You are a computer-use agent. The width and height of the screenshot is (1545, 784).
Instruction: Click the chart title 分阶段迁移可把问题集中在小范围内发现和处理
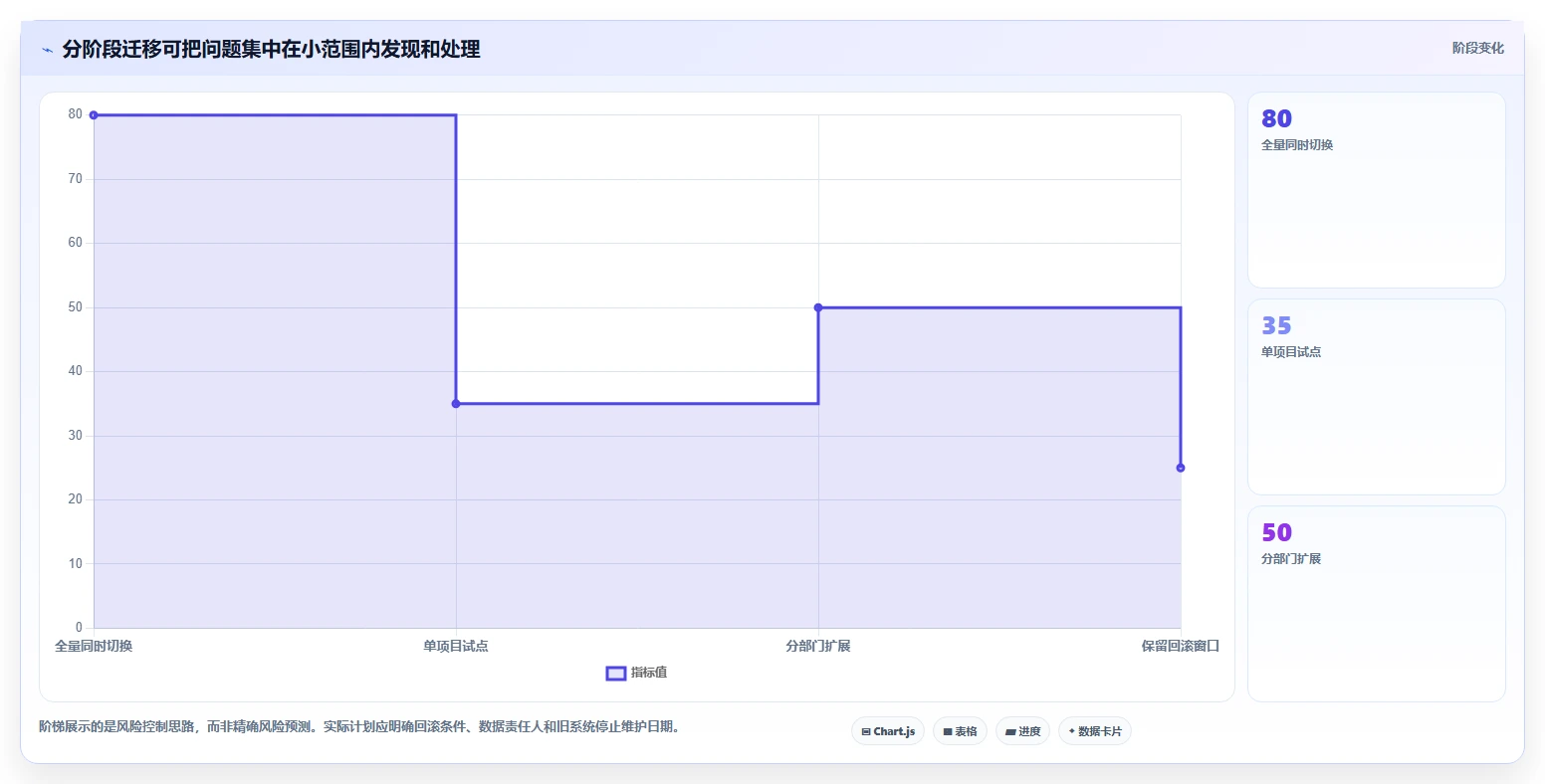point(271,49)
